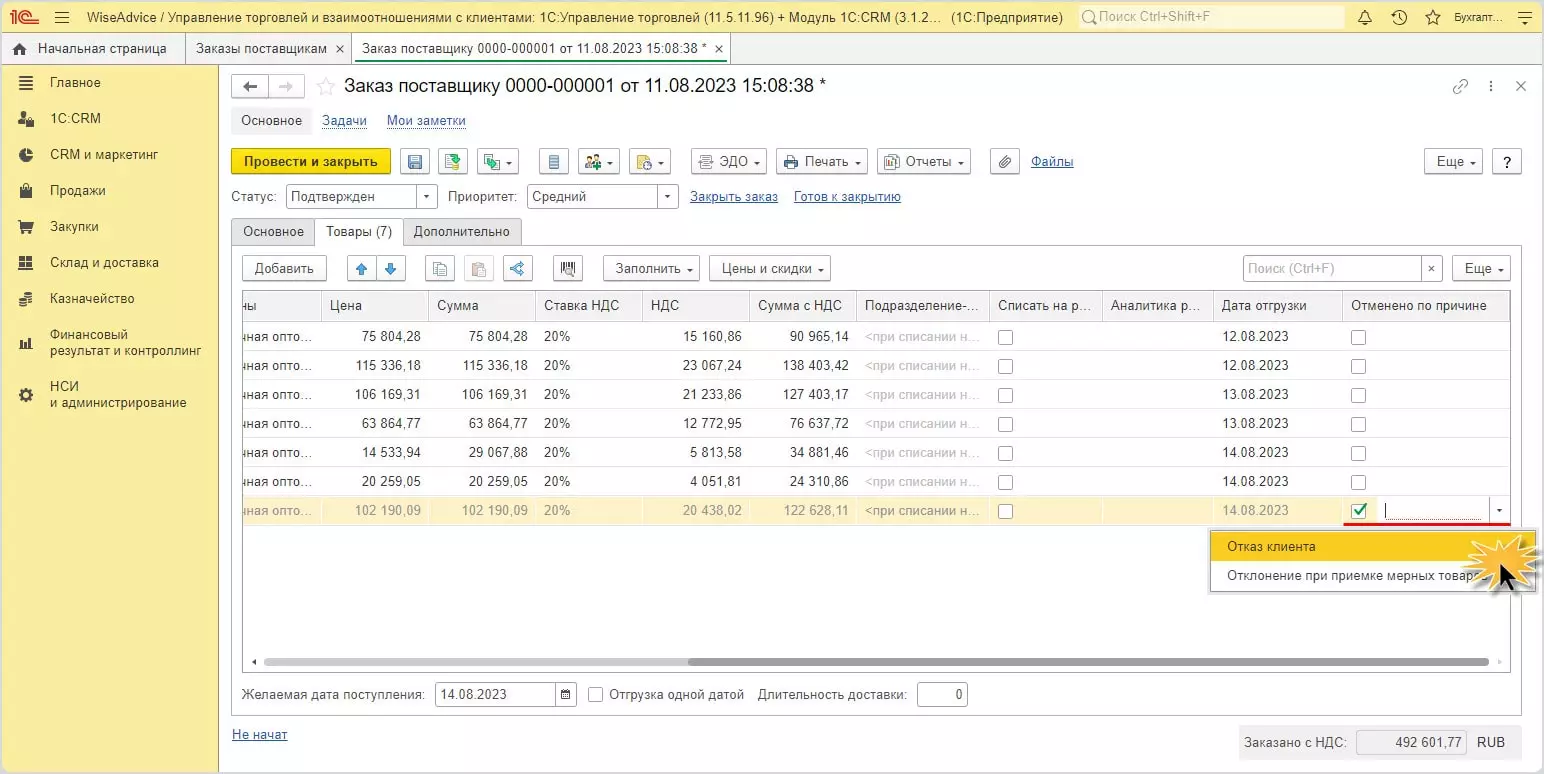Click the calendar icon beside the desired receipt date

(x=566, y=694)
